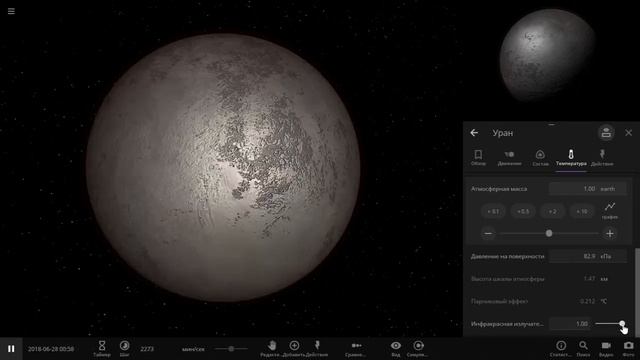
Task: Select the Температура tab
Action: coord(571,158)
